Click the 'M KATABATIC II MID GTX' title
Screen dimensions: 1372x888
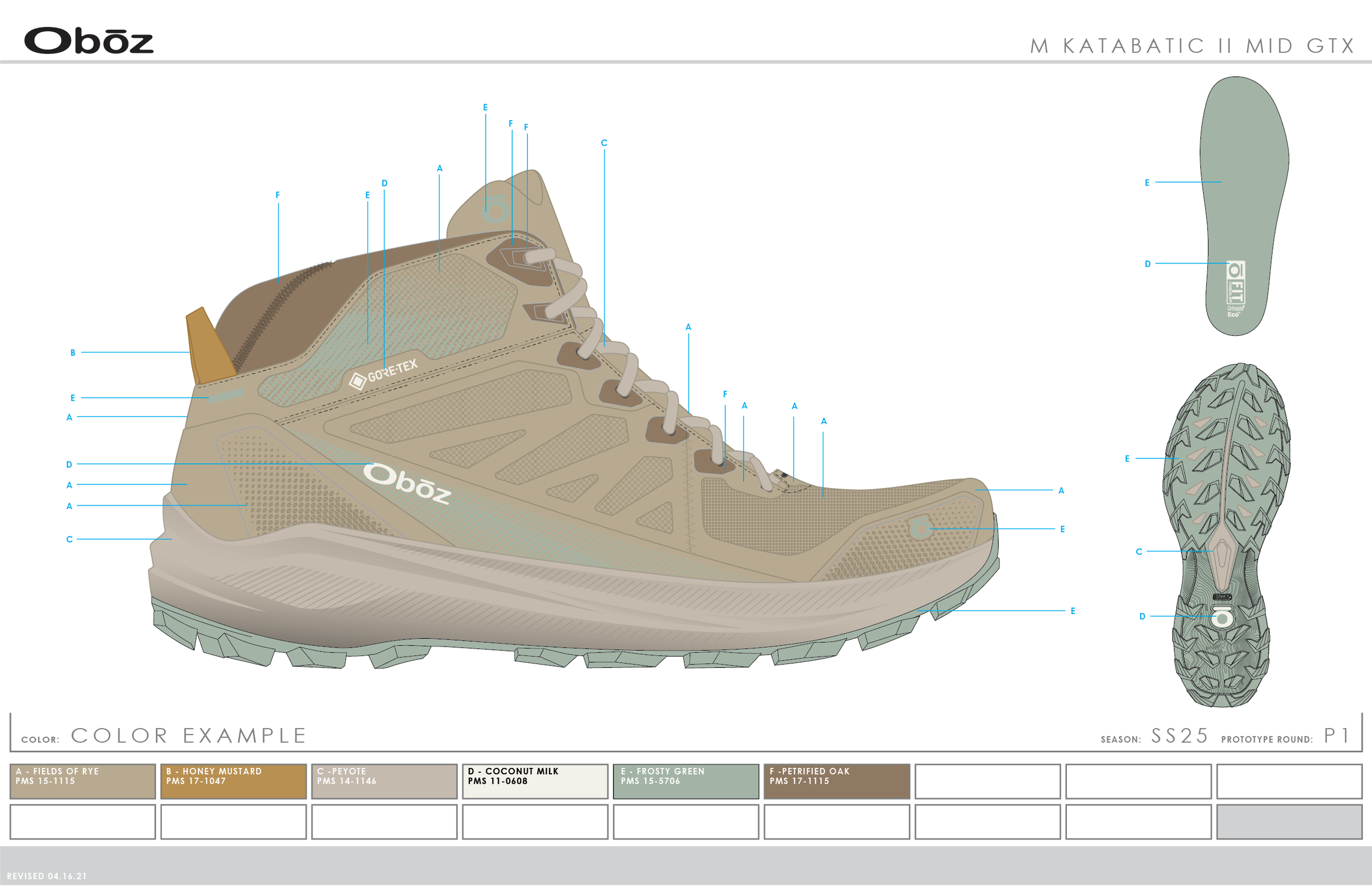pos(1193,46)
